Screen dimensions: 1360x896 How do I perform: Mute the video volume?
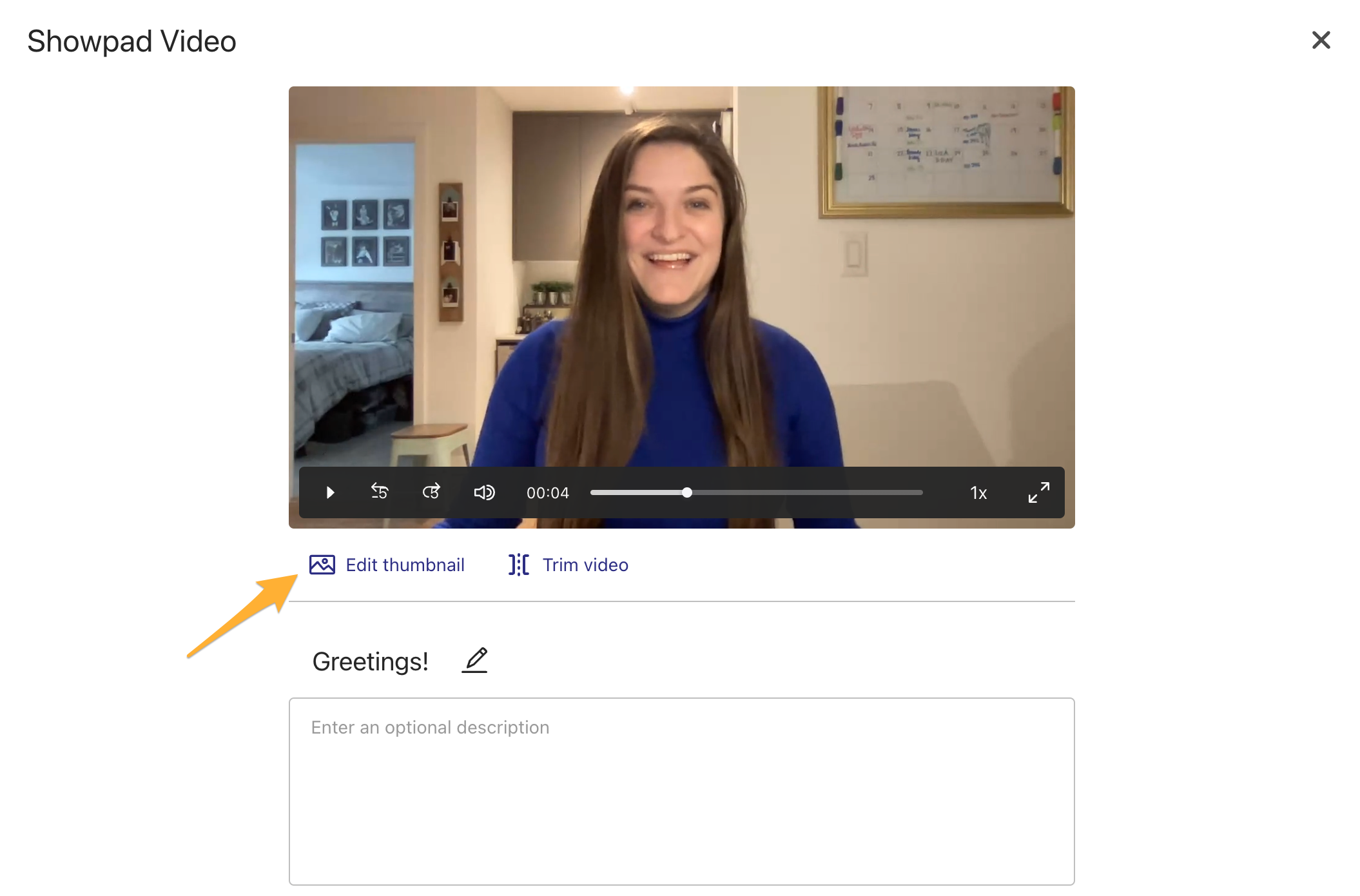[x=484, y=492]
